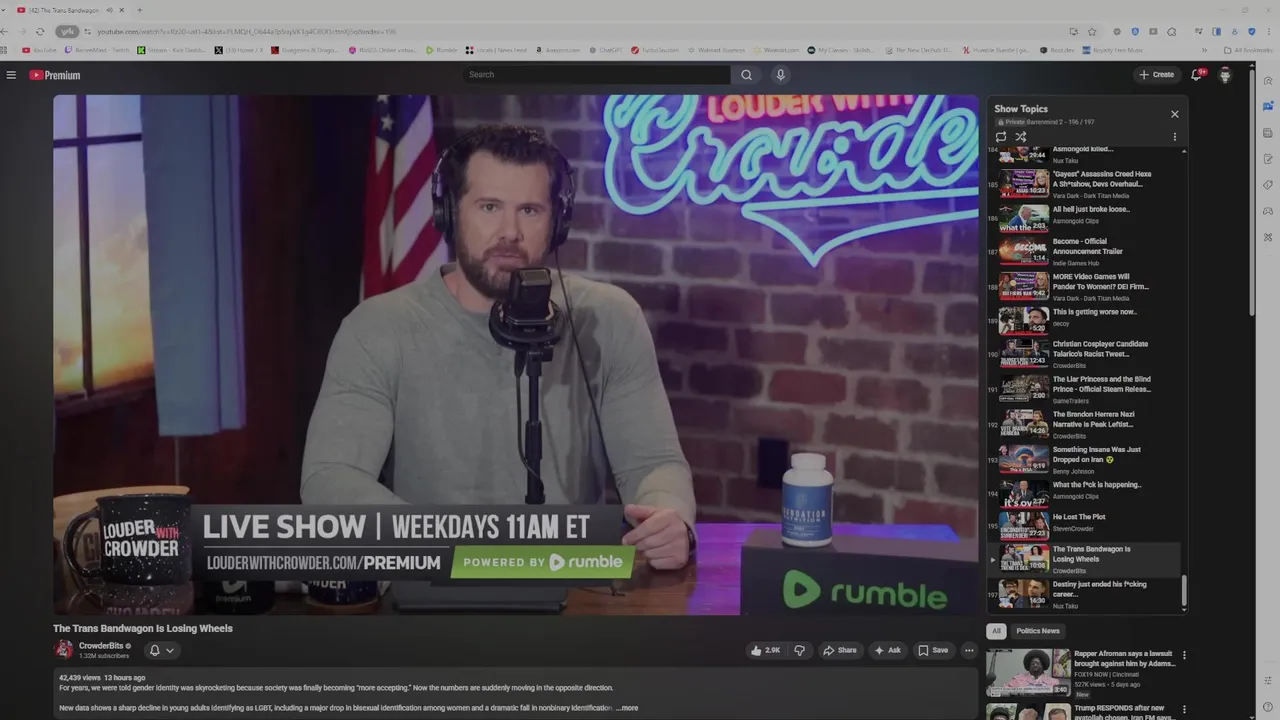Go to YouTube Premium home logo
Image resolution: width=1280 pixels, height=720 pixels.
(54, 75)
